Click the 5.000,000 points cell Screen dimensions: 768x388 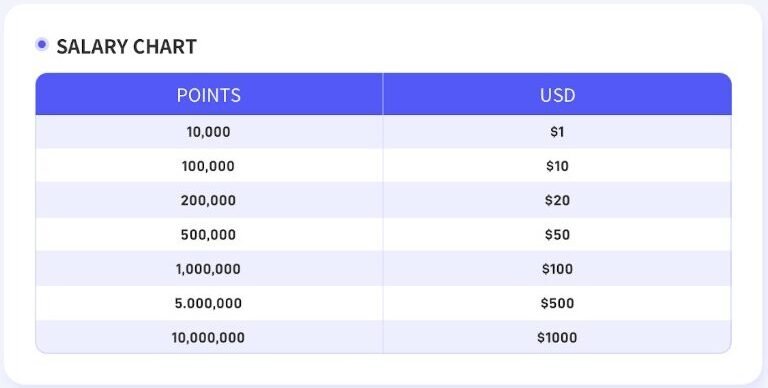point(209,303)
